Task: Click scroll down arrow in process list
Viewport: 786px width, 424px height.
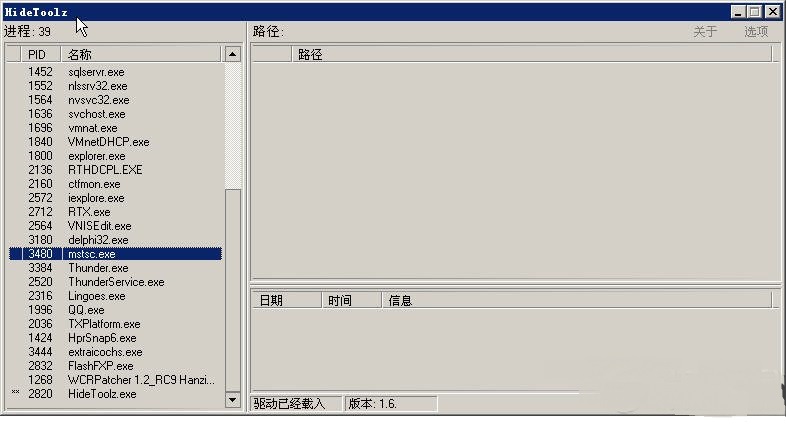Action: [233, 400]
